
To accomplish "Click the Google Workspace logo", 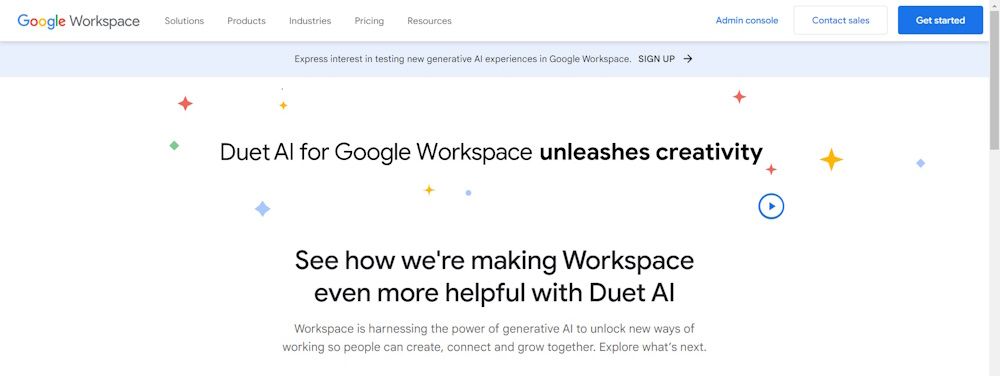I will tap(78, 20).
